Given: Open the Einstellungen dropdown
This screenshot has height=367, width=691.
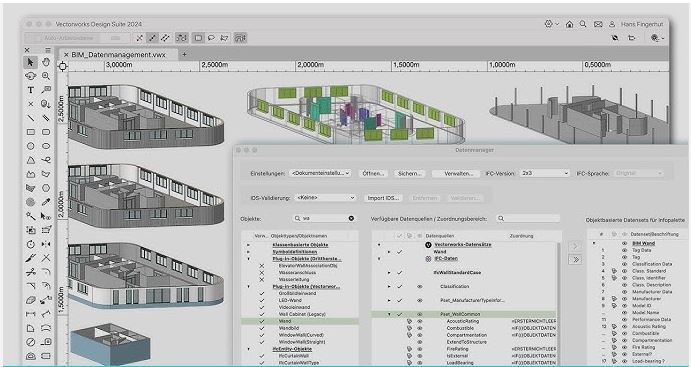Looking at the screenshot, I should coord(320,174).
